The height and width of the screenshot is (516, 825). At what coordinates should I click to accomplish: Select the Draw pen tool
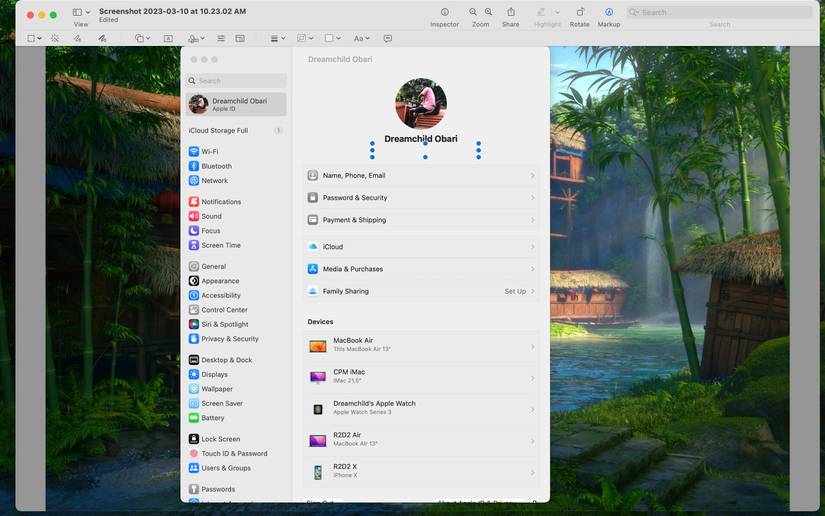click(x=102, y=38)
